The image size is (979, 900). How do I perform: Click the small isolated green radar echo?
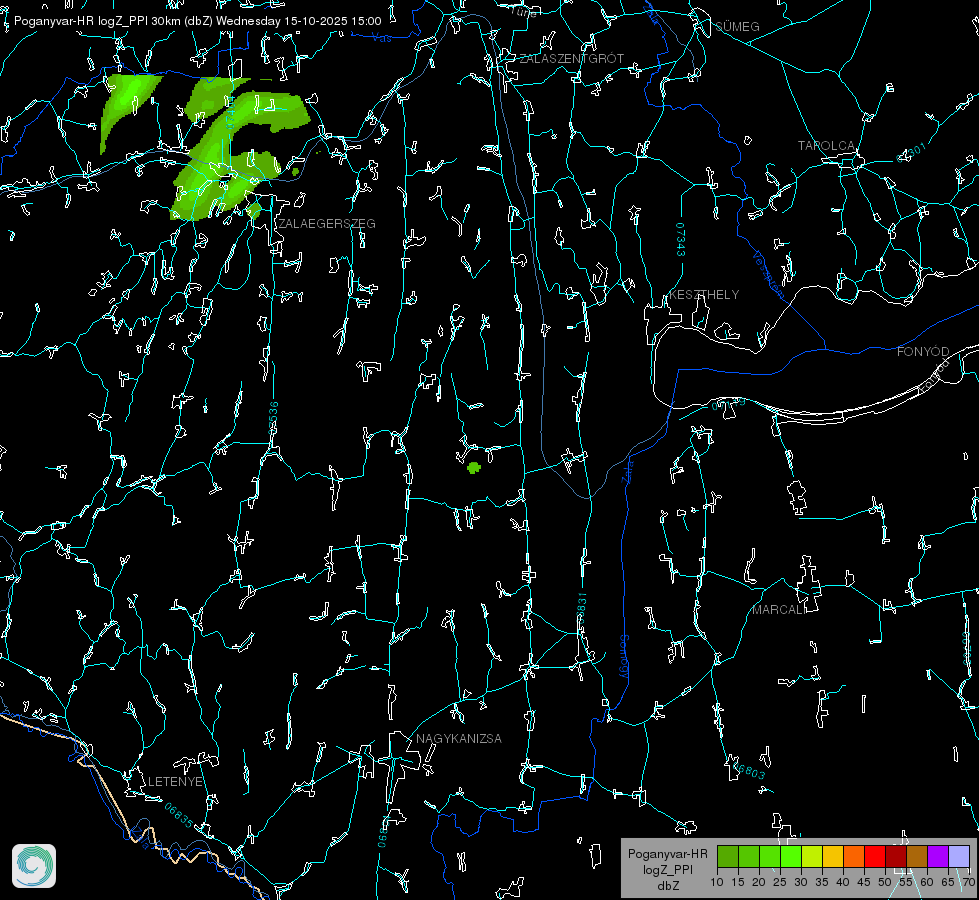click(x=474, y=467)
